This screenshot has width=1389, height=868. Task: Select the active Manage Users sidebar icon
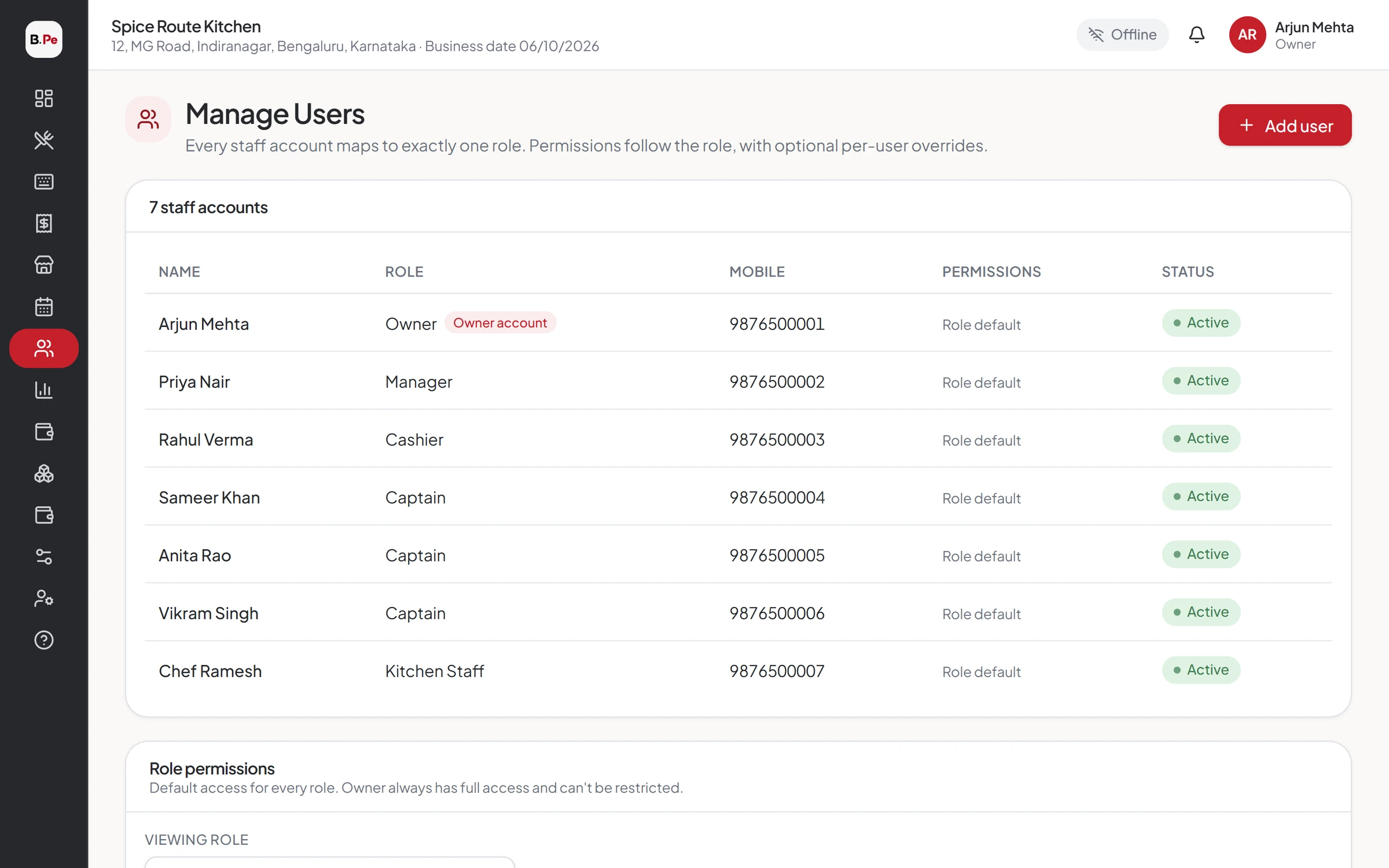pos(44,348)
